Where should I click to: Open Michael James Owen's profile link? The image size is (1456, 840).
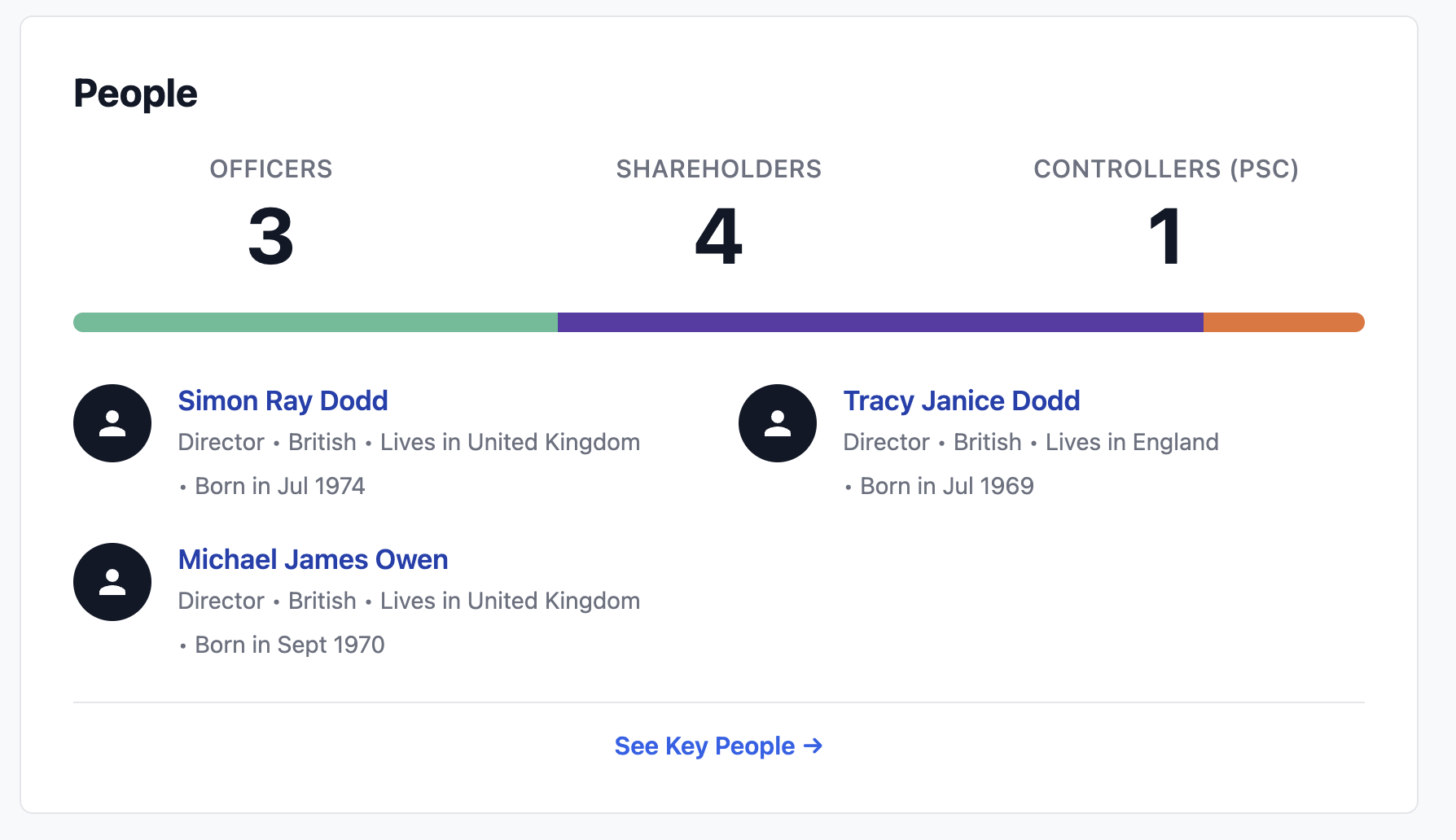(x=313, y=559)
